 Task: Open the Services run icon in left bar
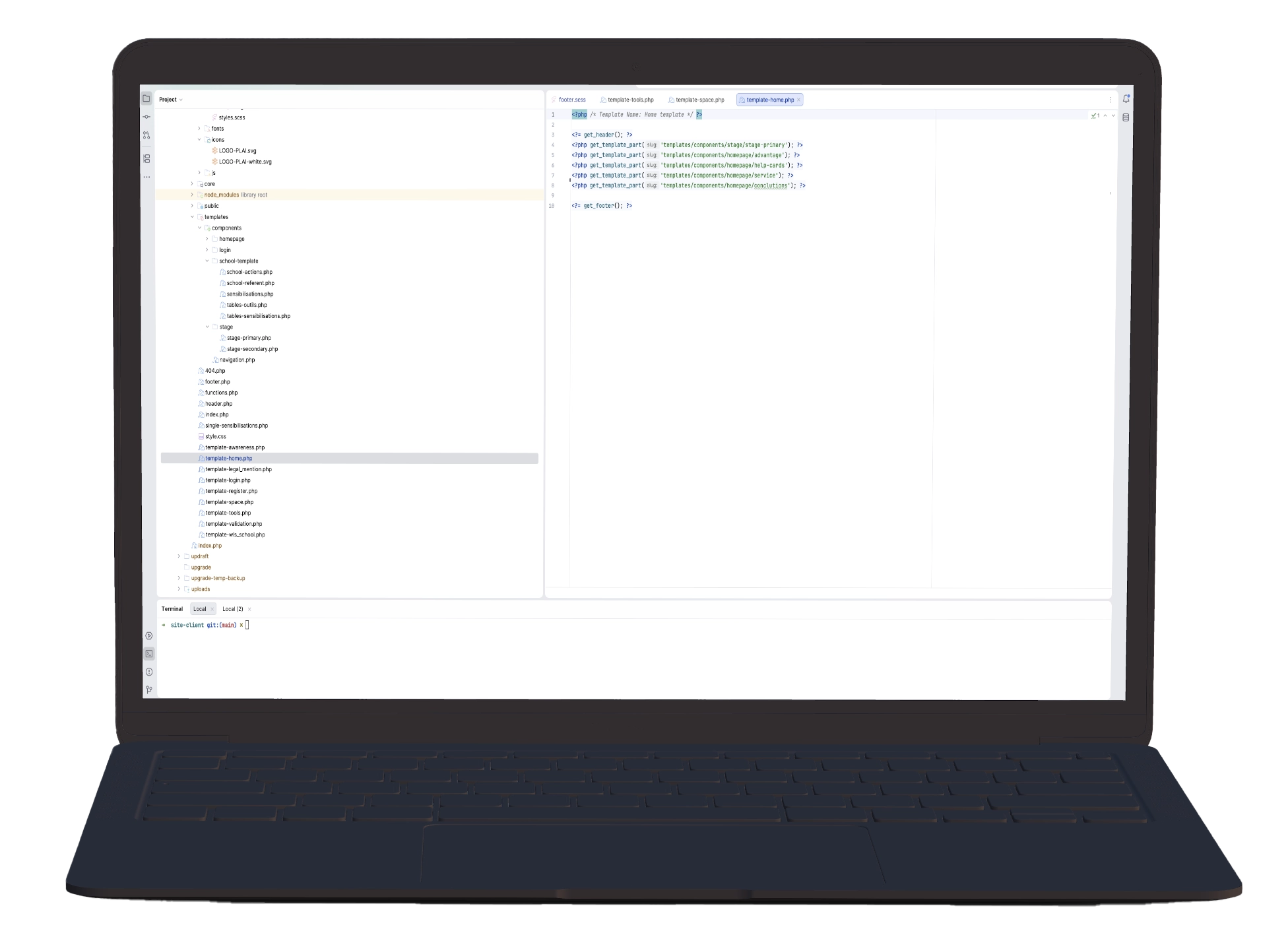coord(149,636)
